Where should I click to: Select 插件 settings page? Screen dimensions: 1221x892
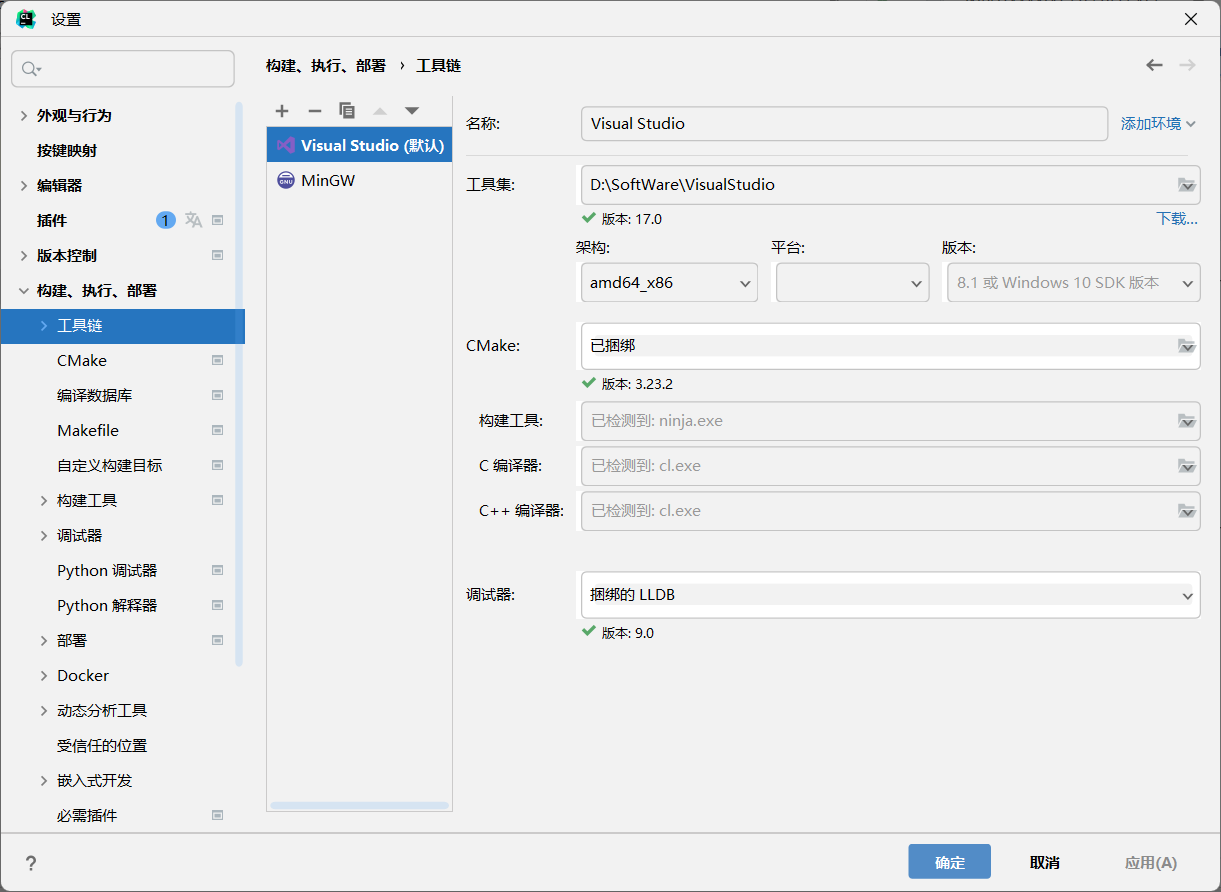point(52,220)
